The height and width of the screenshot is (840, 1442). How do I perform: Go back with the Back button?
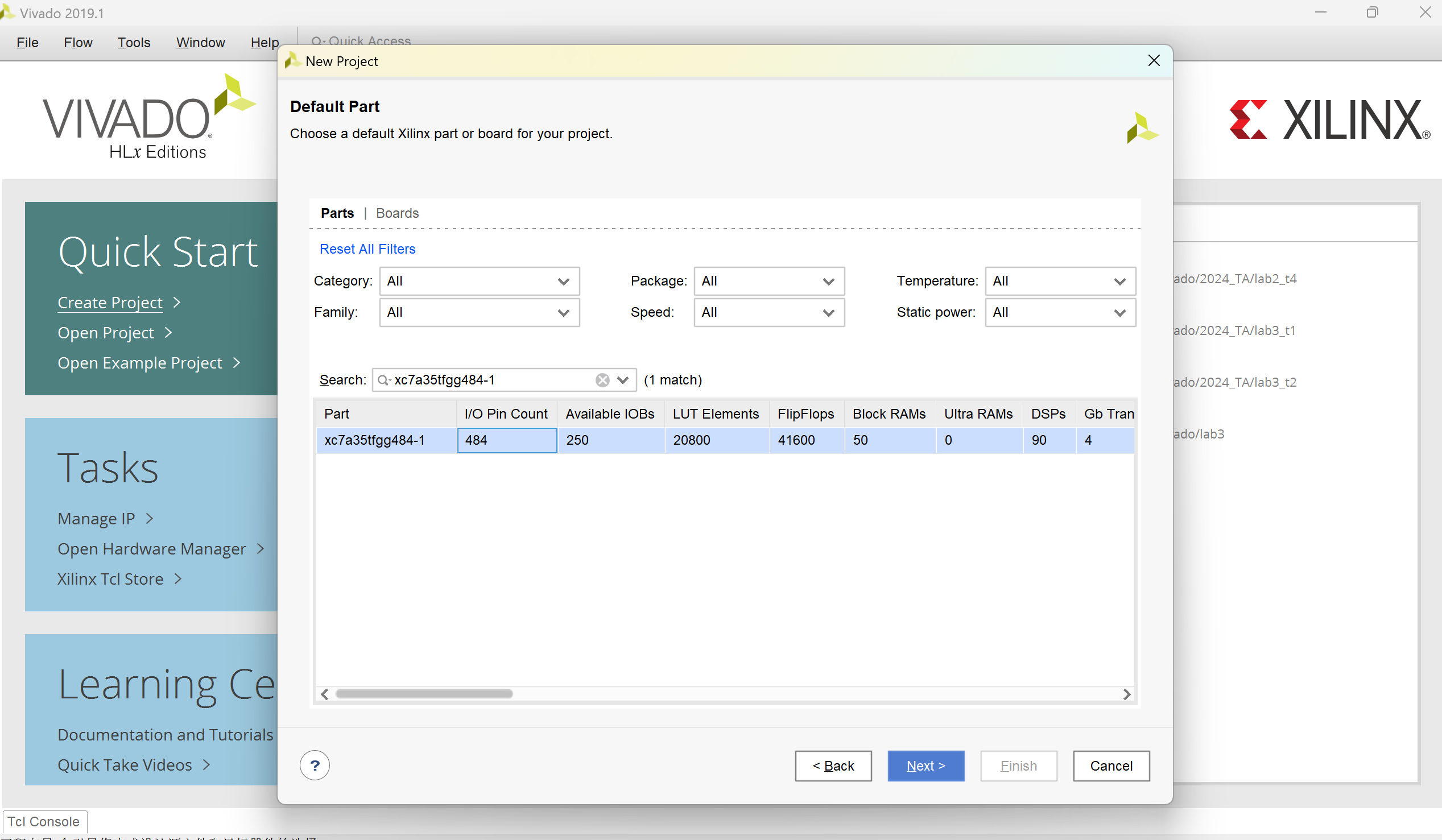(833, 765)
